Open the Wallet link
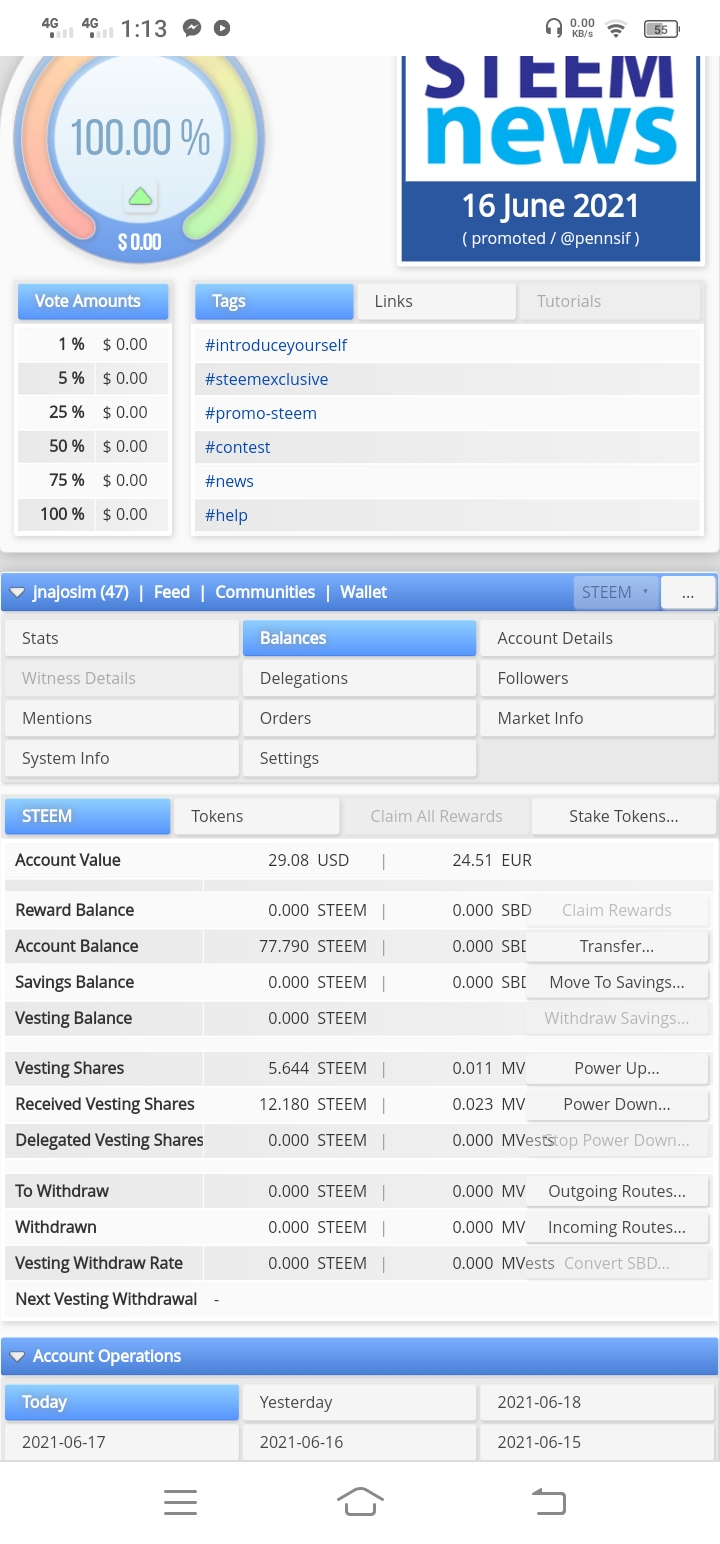Image resolution: width=720 pixels, height=1544 pixels. 363,592
